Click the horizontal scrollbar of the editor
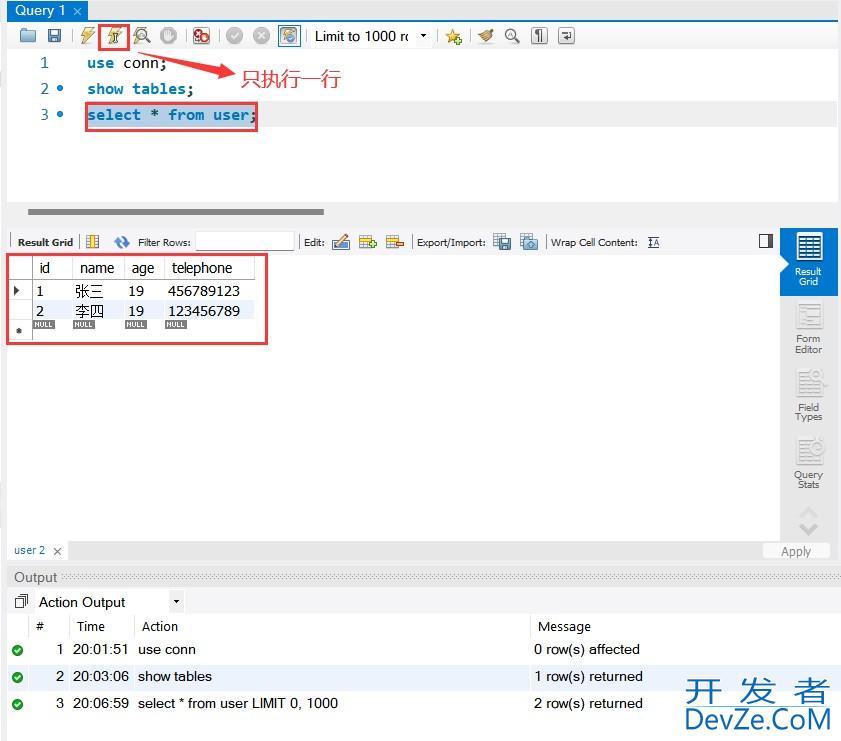 pos(176,212)
